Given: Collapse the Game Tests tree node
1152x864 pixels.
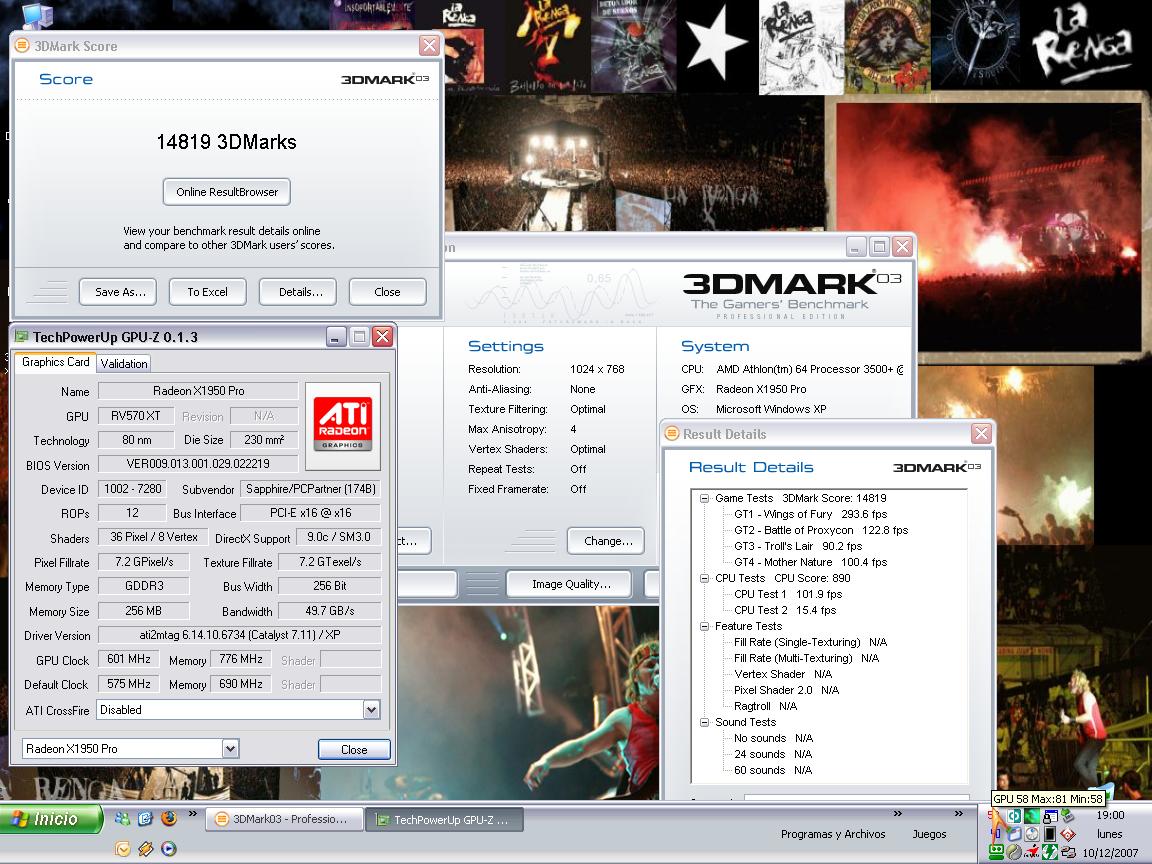Looking at the screenshot, I should click(x=704, y=498).
